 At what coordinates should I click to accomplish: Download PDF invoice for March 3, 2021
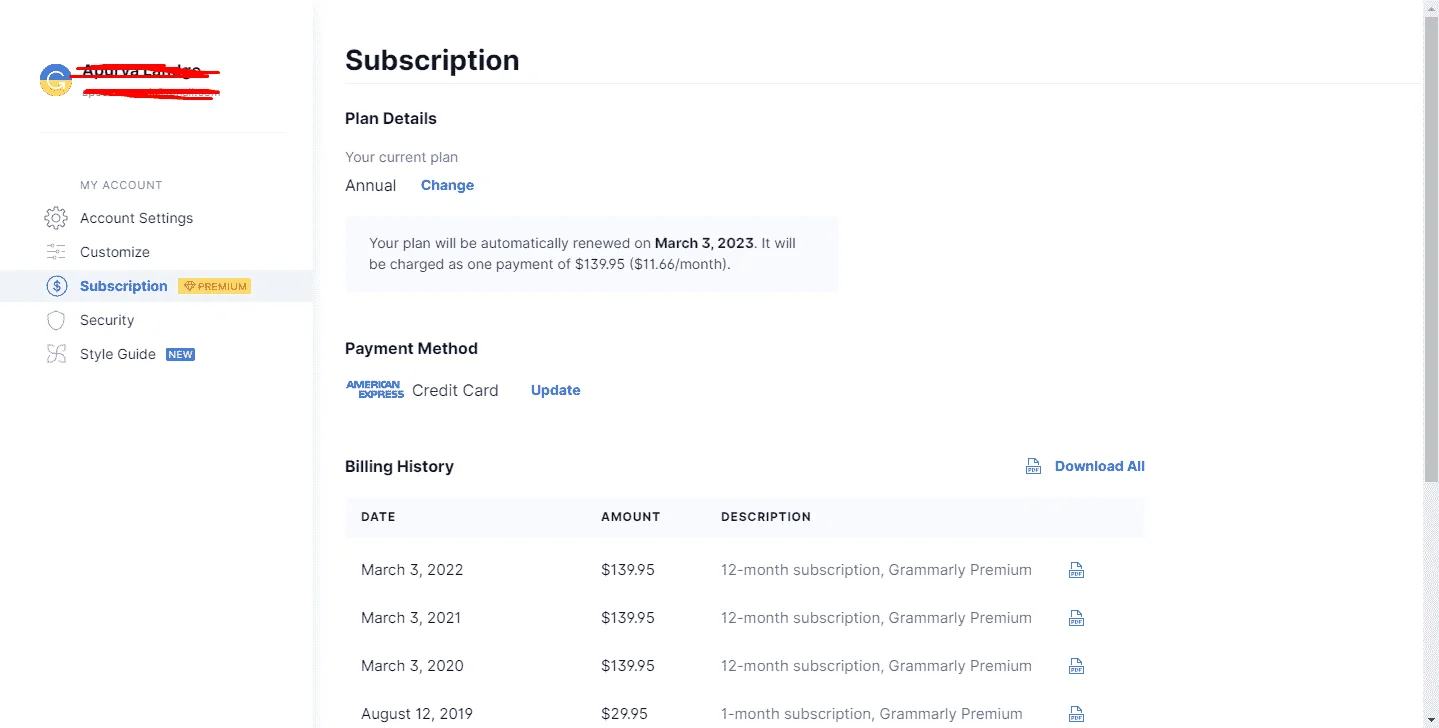click(x=1076, y=618)
